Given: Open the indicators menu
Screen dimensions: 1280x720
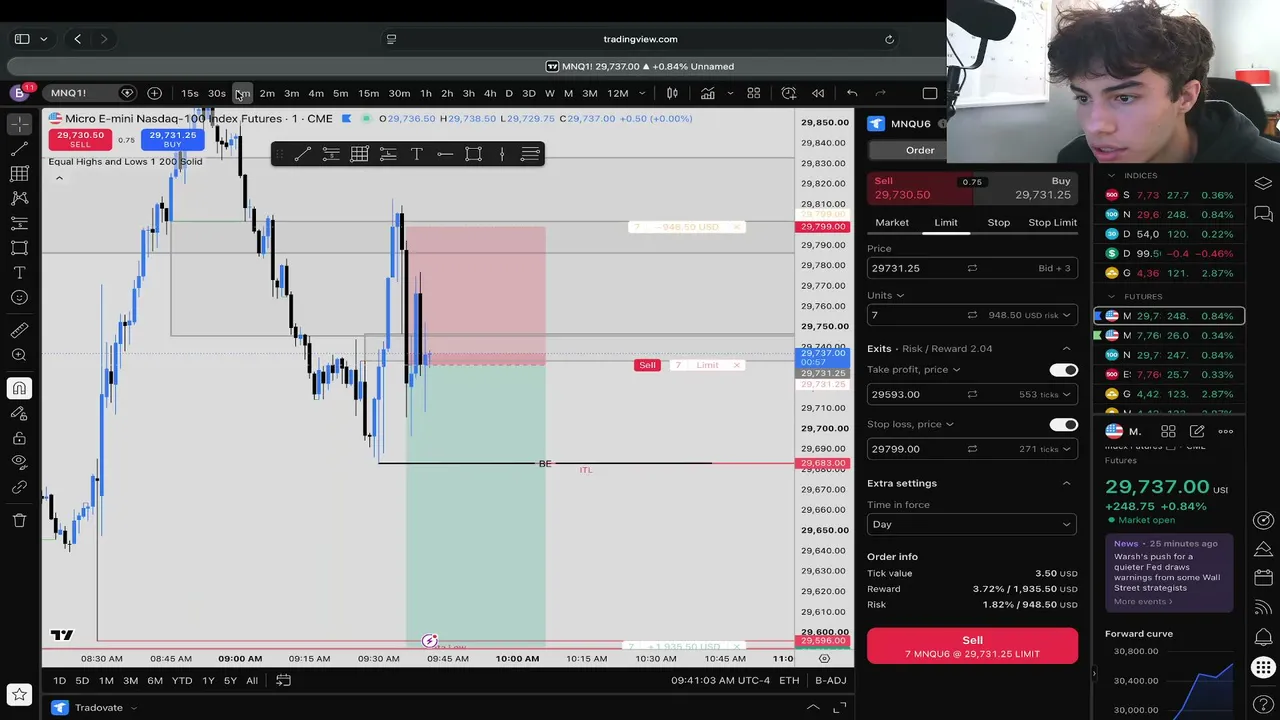Looking at the screenshot, I should (x=707, y=93).
